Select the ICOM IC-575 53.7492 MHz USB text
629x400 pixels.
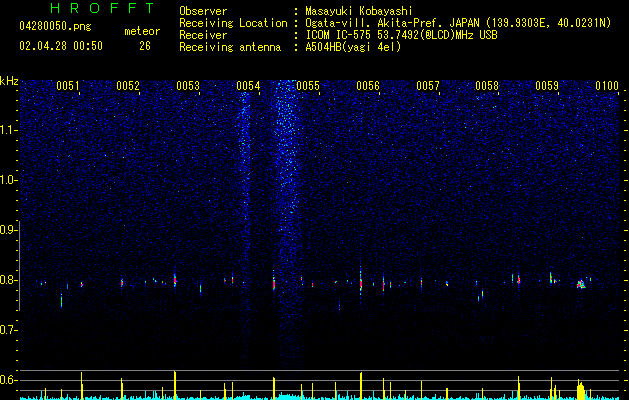pos(402,35)
